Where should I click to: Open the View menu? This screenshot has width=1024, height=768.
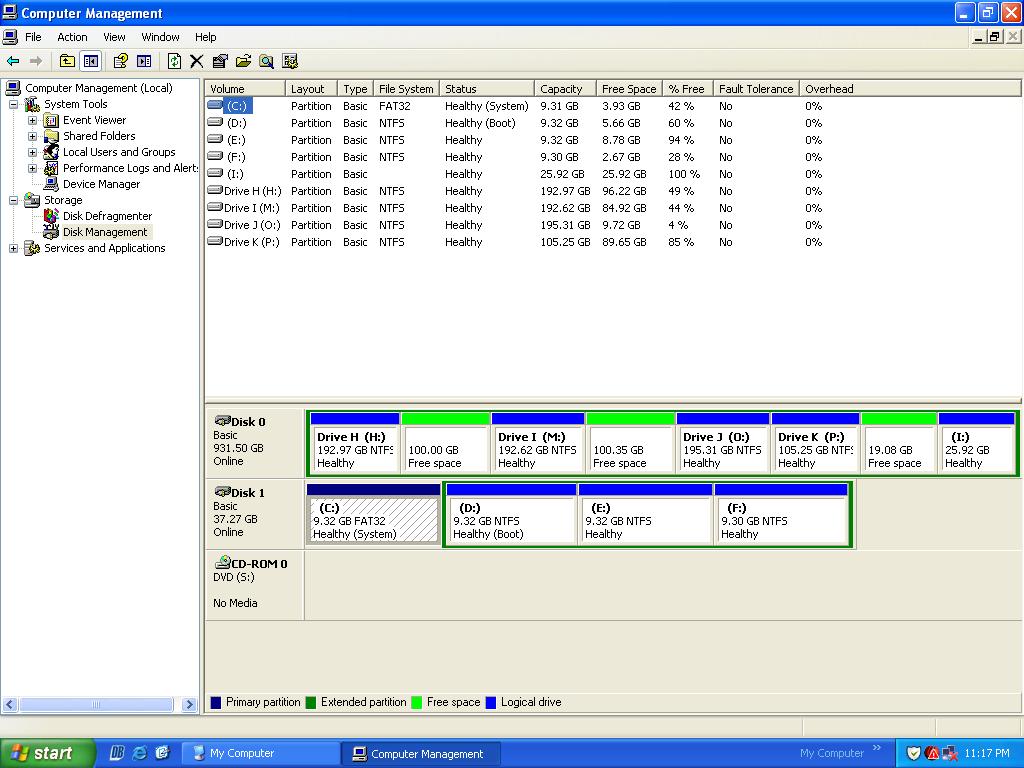click(113, 36)
